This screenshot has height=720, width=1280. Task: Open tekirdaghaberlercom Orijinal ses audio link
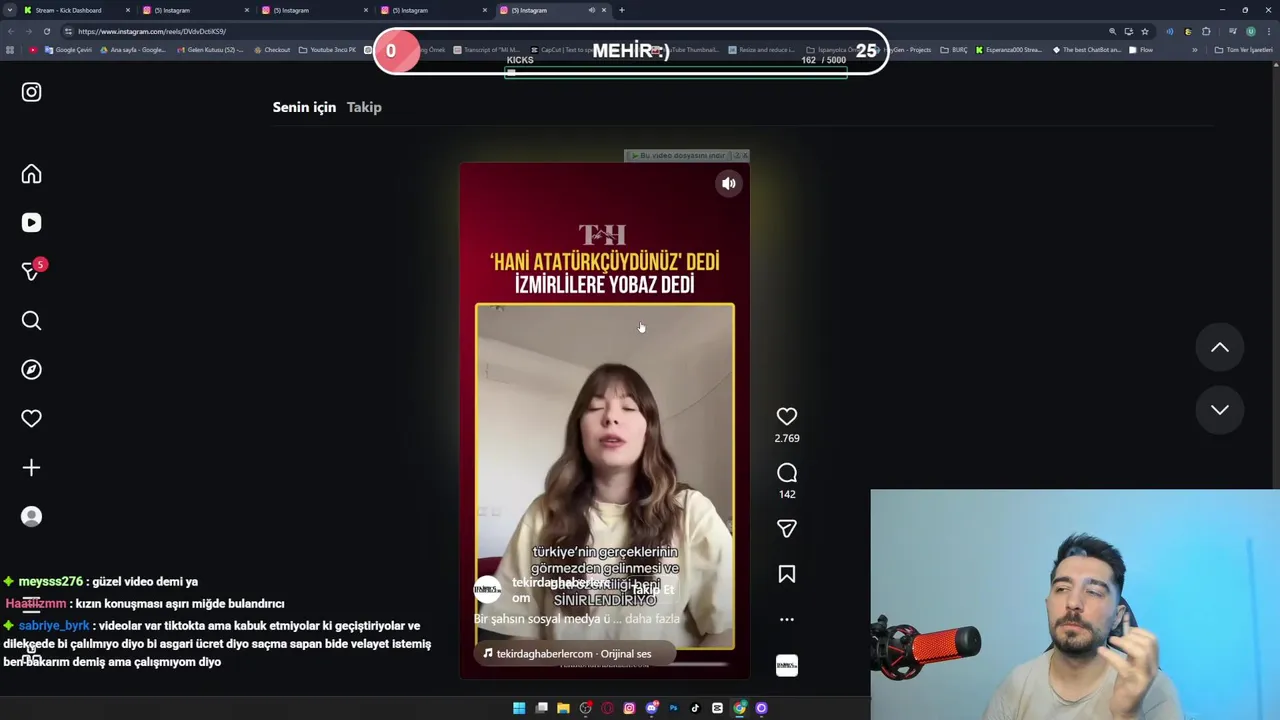[574, 654]
